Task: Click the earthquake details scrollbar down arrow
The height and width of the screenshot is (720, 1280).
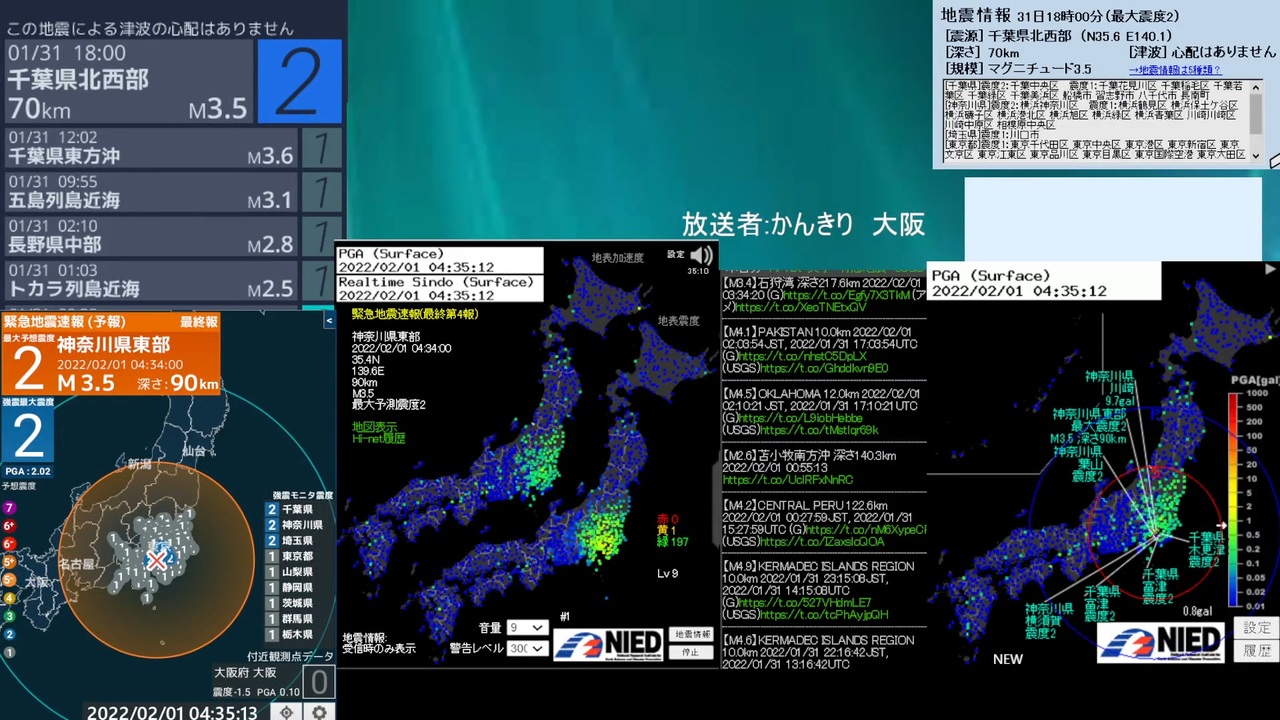Action: coord(1255,156)
